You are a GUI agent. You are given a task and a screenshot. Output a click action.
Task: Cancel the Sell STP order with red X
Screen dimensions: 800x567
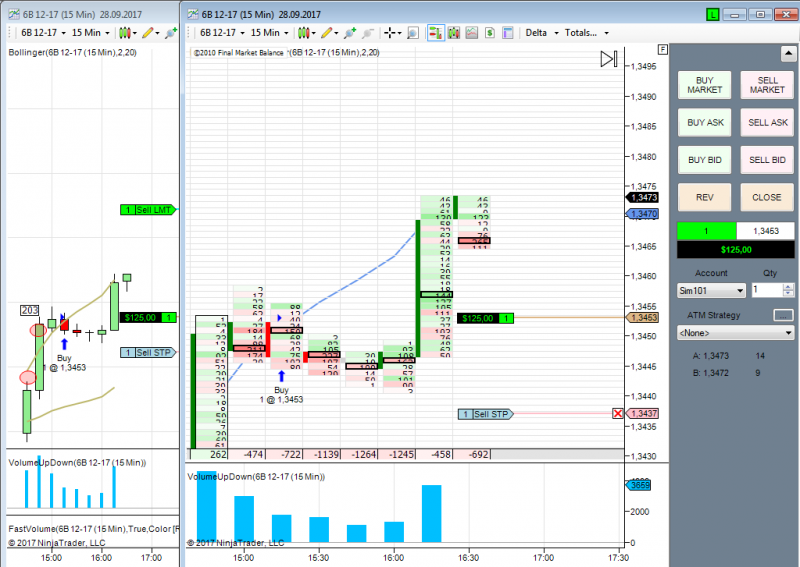[617, 413]
